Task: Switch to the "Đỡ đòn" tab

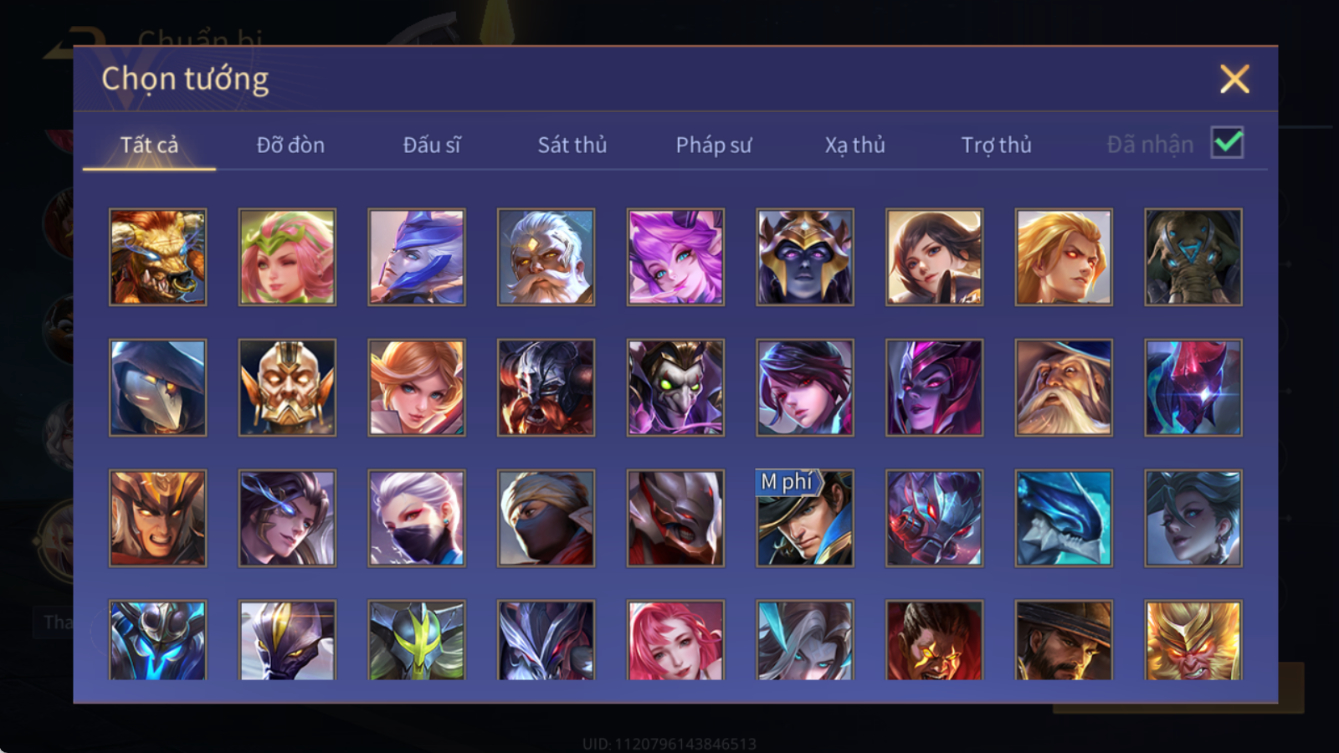Action: pyautogui.click(x=290, y=145)
